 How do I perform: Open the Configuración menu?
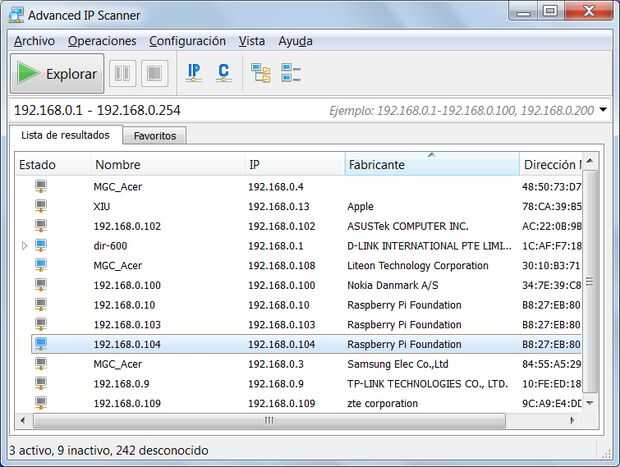pyautogui.click(x=187, y=41)
